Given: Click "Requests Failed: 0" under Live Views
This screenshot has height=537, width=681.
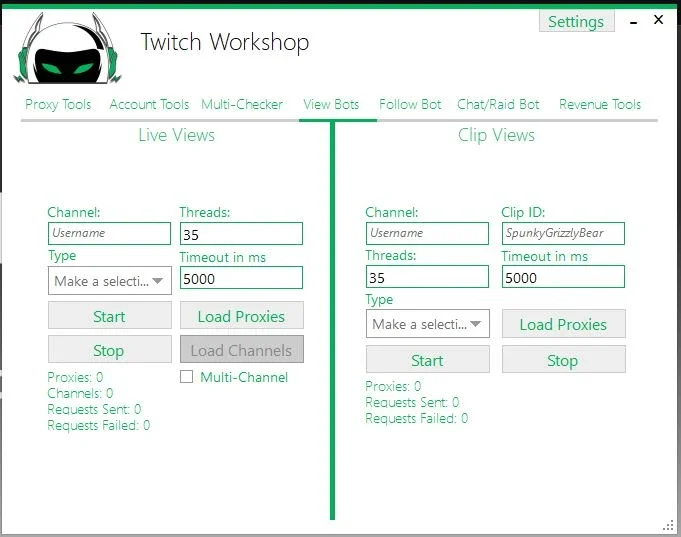Looking at the screenshot, I should [x=99, y=425].
